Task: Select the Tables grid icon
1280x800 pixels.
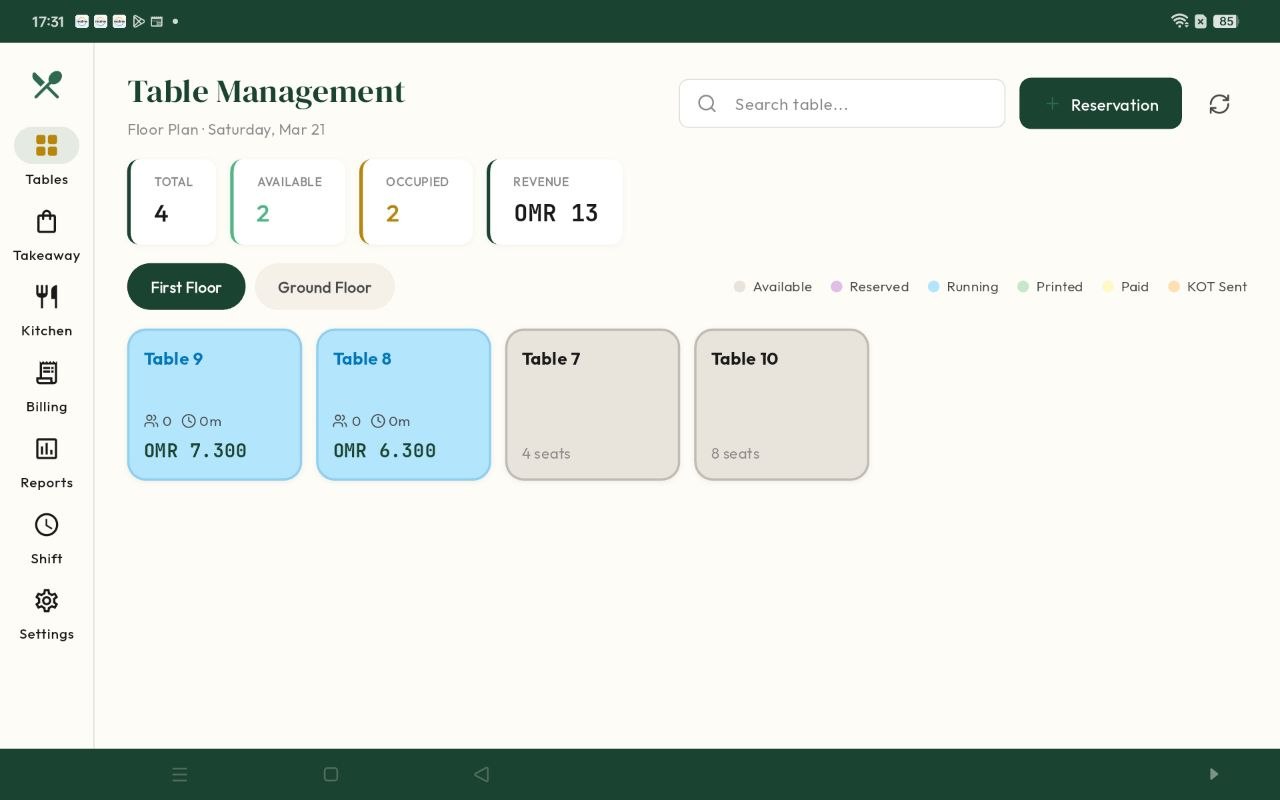Action: click(x=46, y=145)
